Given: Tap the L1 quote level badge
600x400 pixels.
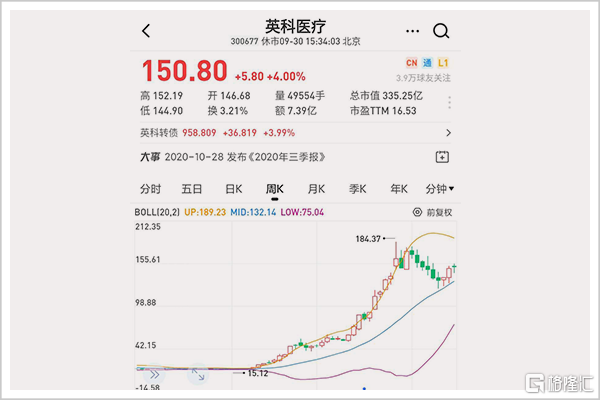Looking at the screenshot, I should pyautogui.click(x=443, y=63).
